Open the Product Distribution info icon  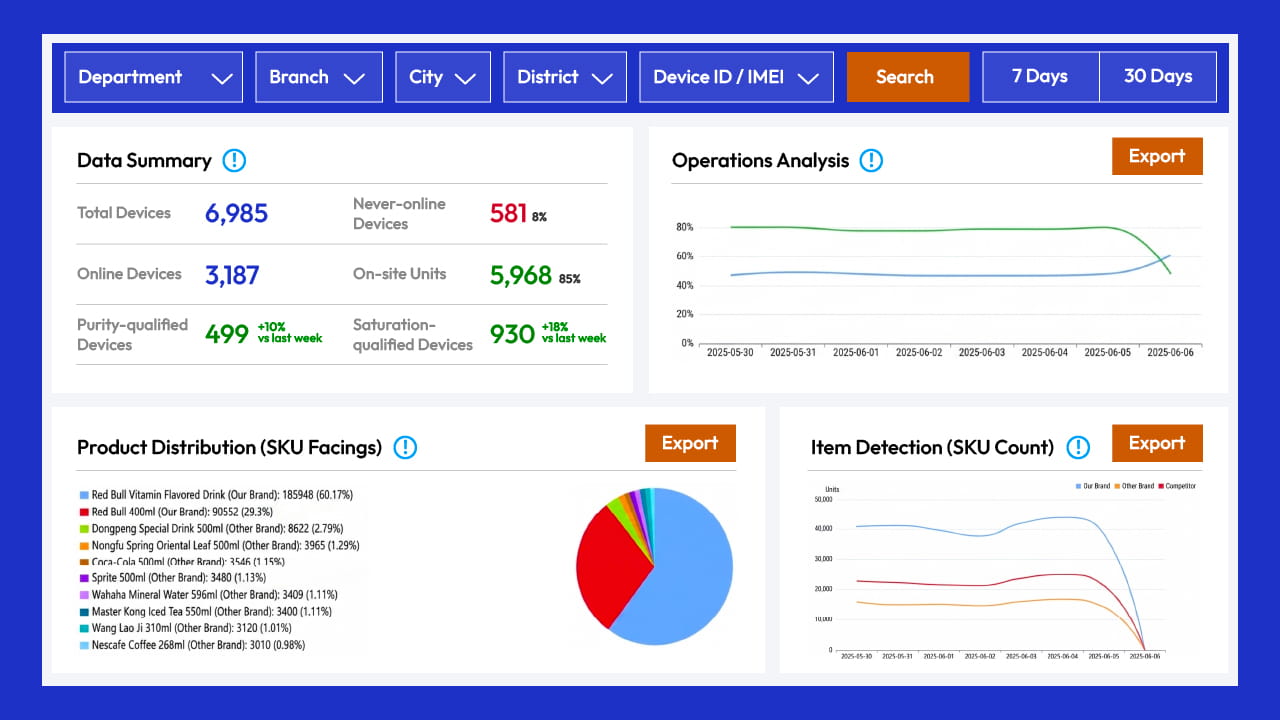(x=404, y=447)
